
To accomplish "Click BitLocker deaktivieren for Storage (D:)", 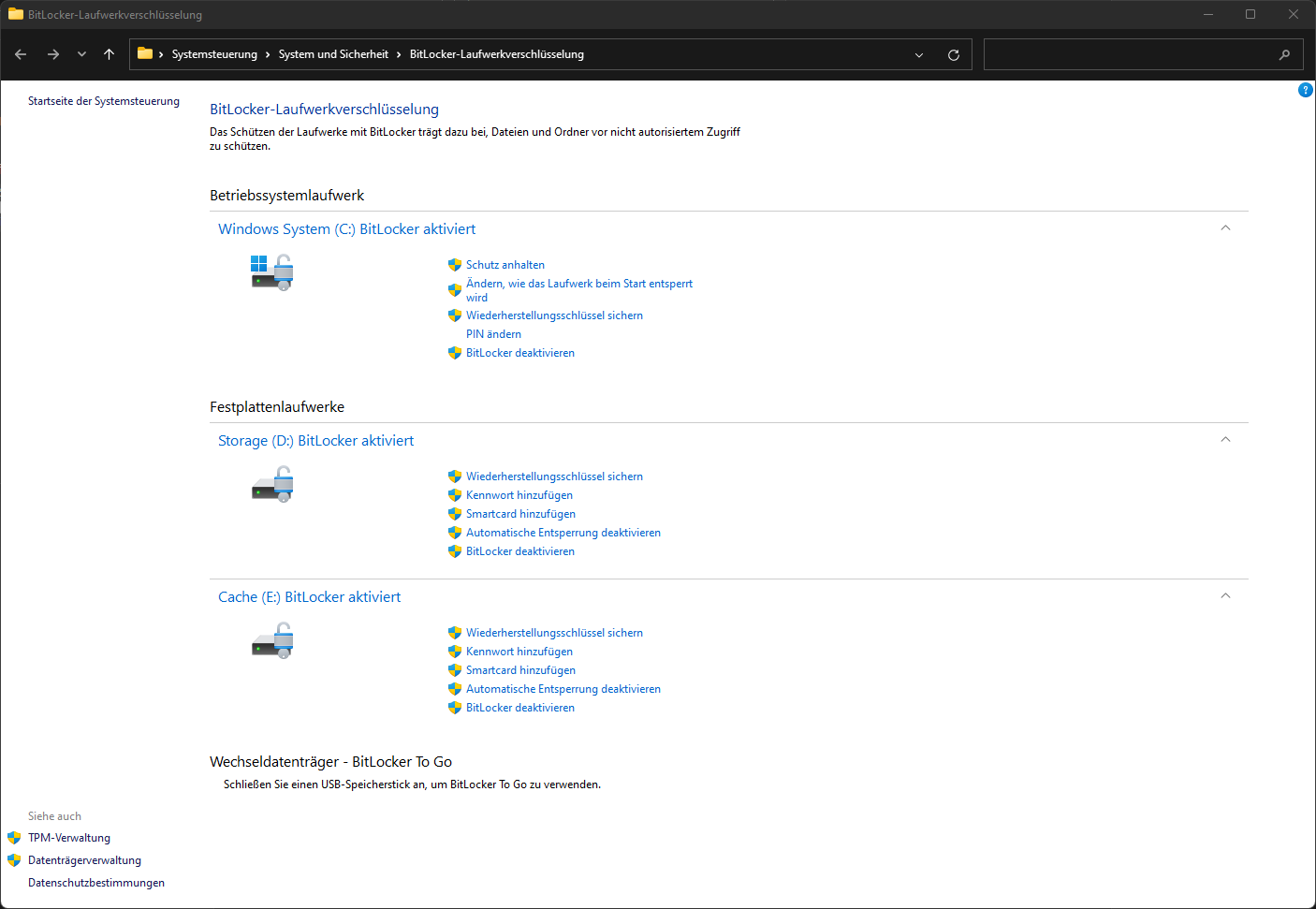I will pos(520,551).
